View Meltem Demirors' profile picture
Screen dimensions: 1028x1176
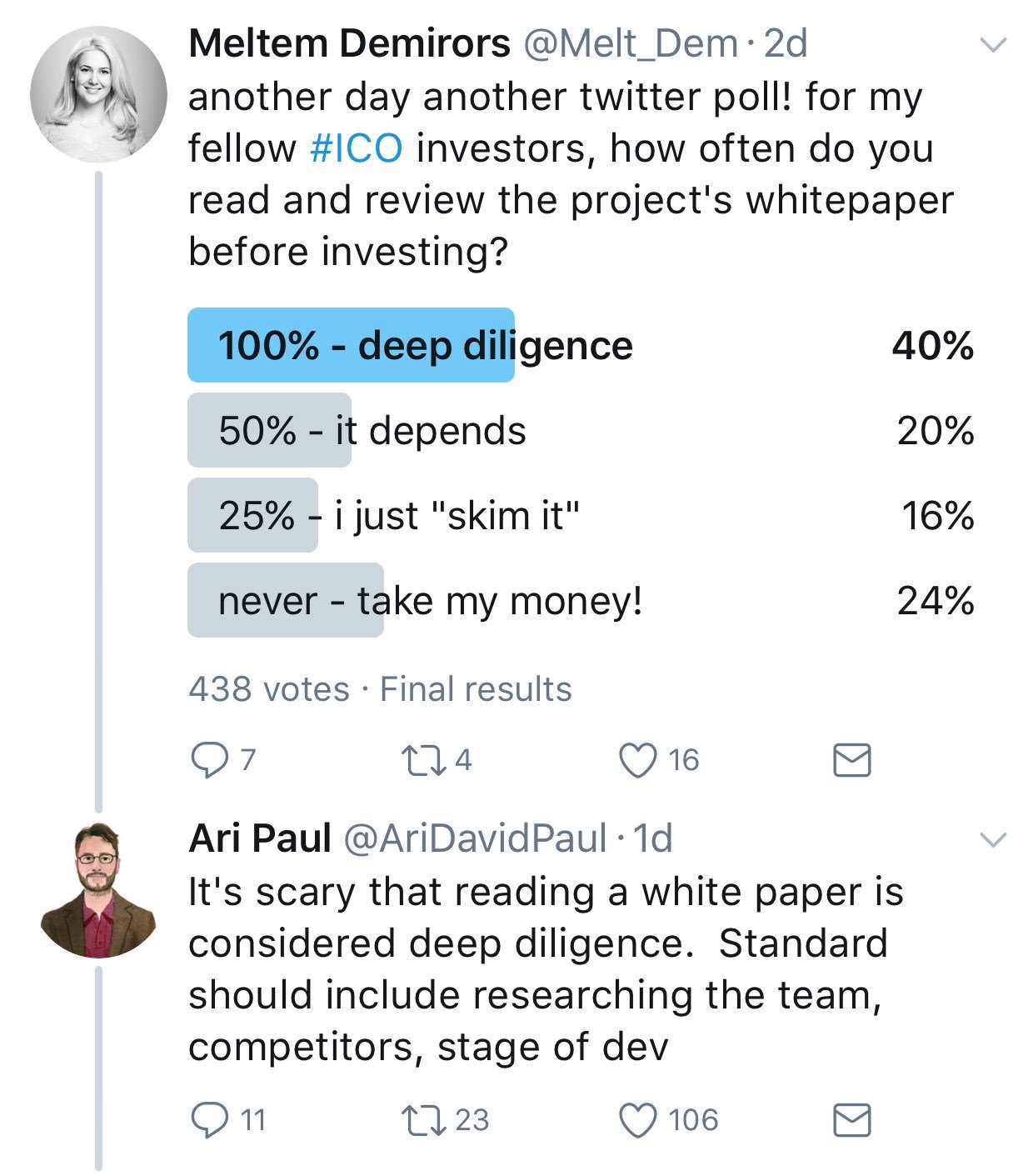click(x=98, y=93)
